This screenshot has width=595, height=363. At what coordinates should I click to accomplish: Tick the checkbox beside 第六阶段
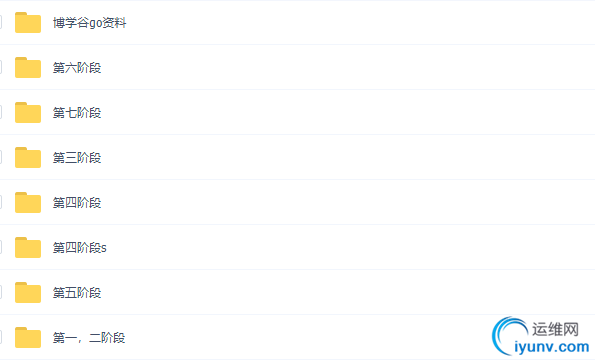coord(0,68)
